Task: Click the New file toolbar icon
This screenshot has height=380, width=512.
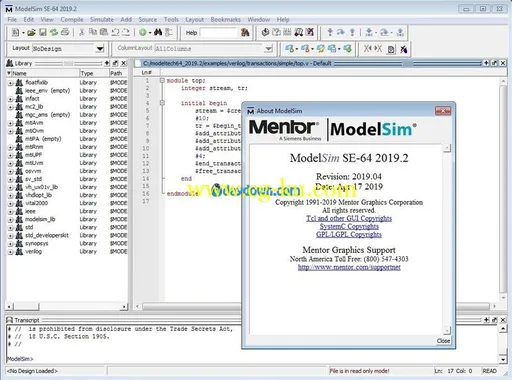Action: 15,32
